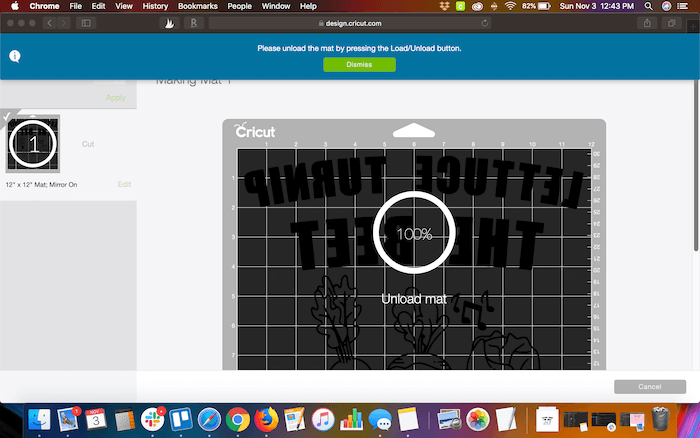Click the 100% progress circle

[x=414, y=233]
